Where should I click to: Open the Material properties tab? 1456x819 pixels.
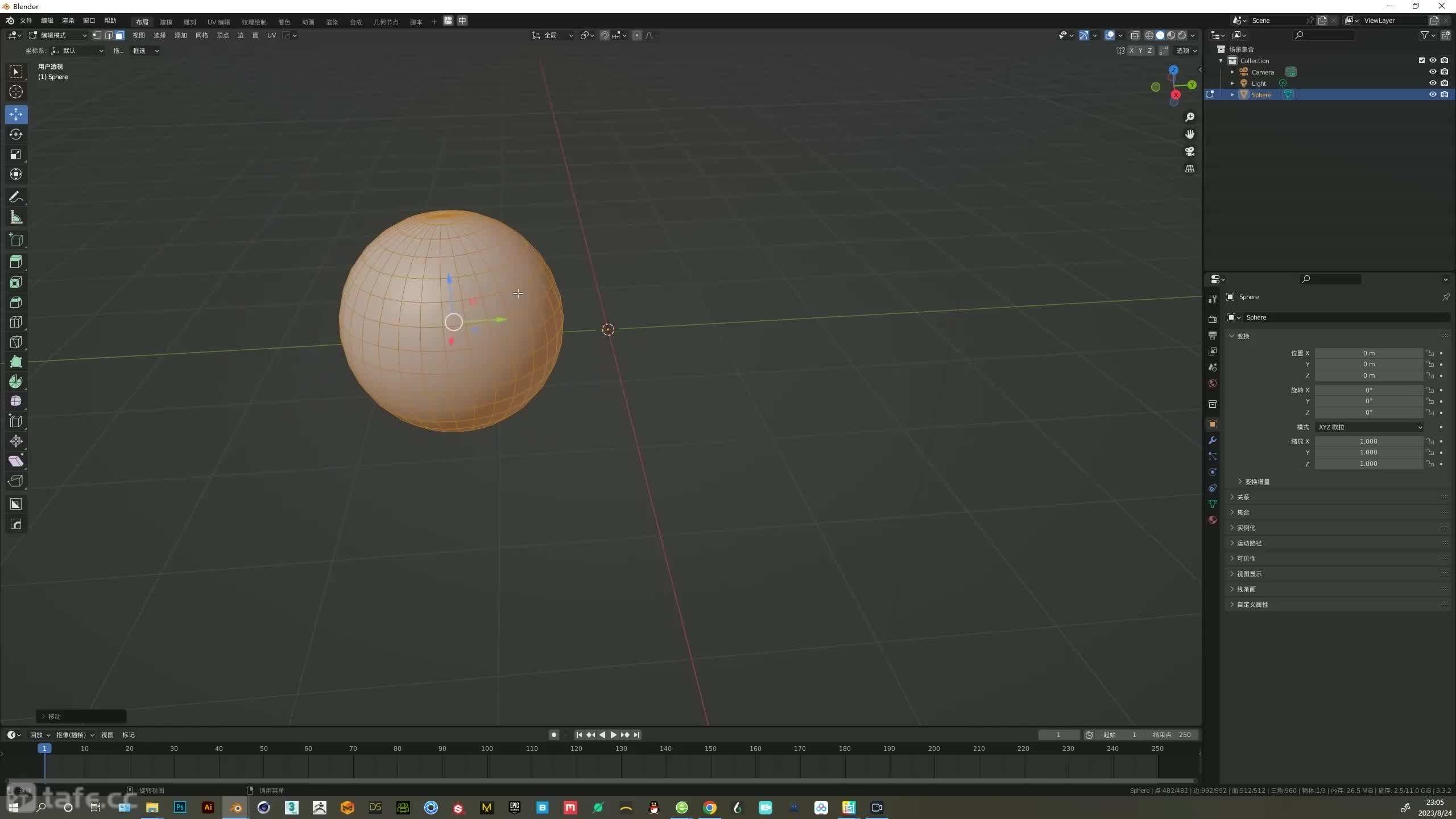(1213, 520)
